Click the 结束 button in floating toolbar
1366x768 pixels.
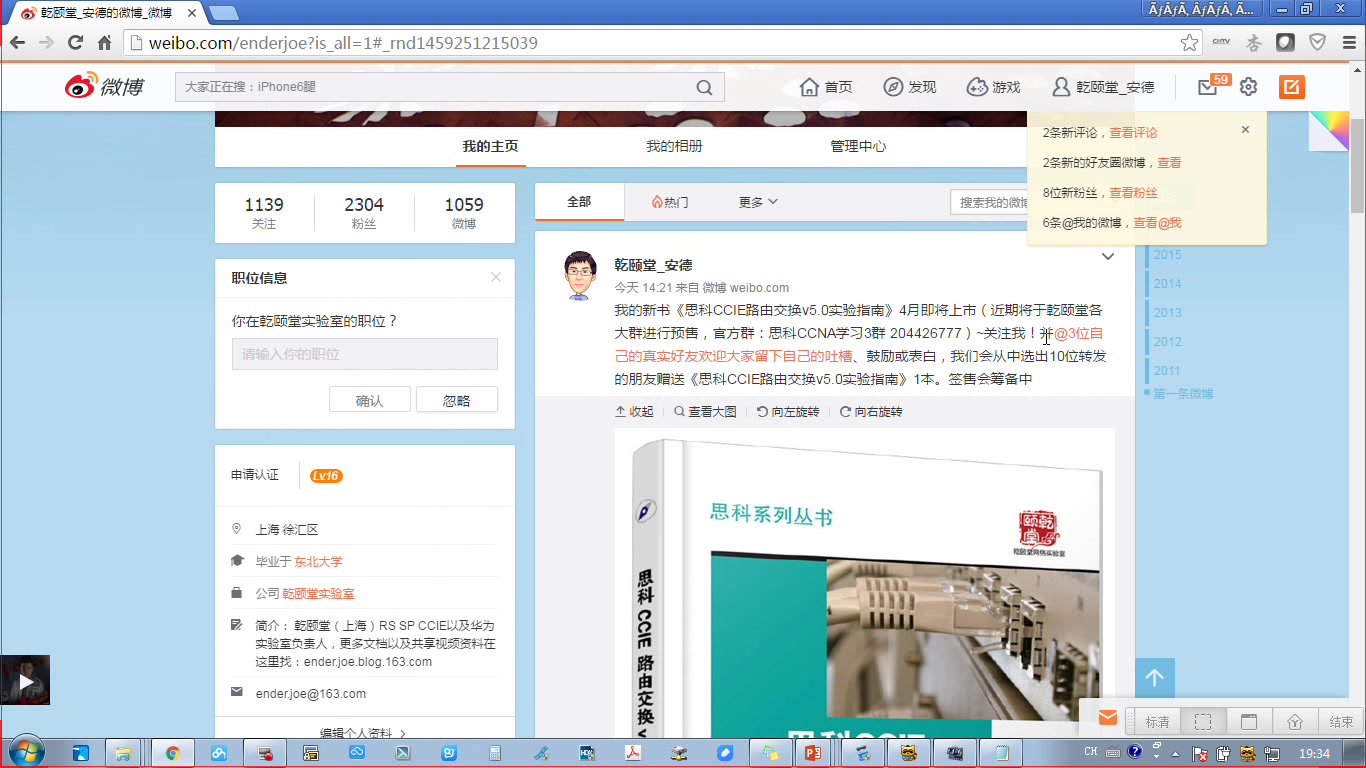tap(1341, 722)
